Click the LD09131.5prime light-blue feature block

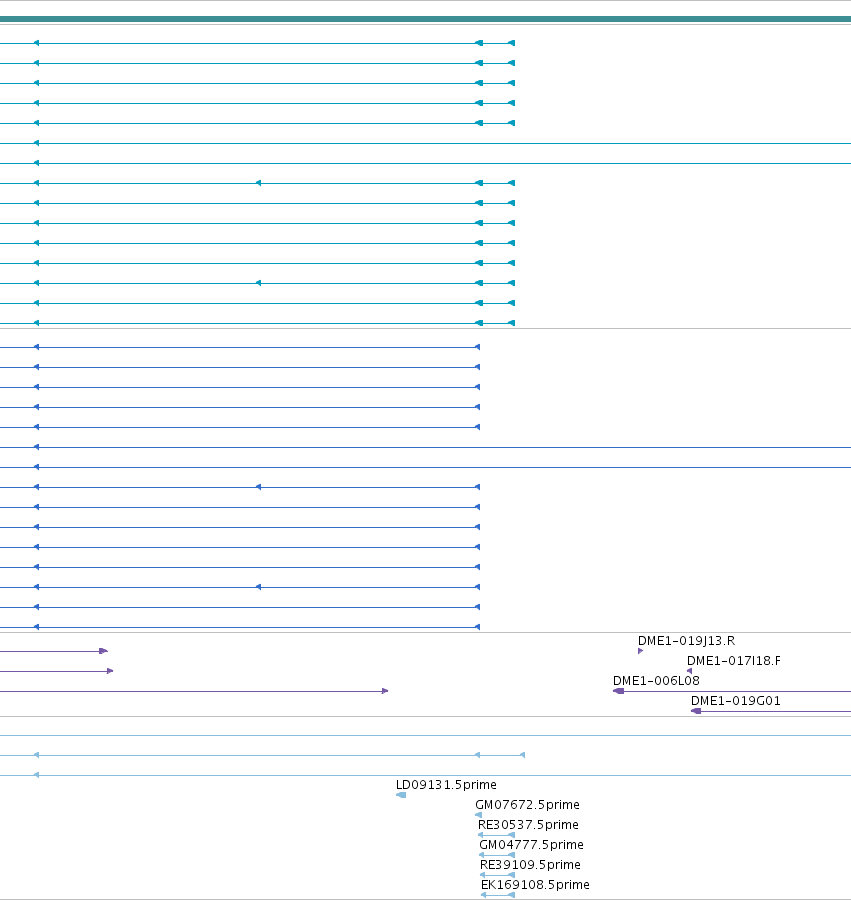(401, 795)
